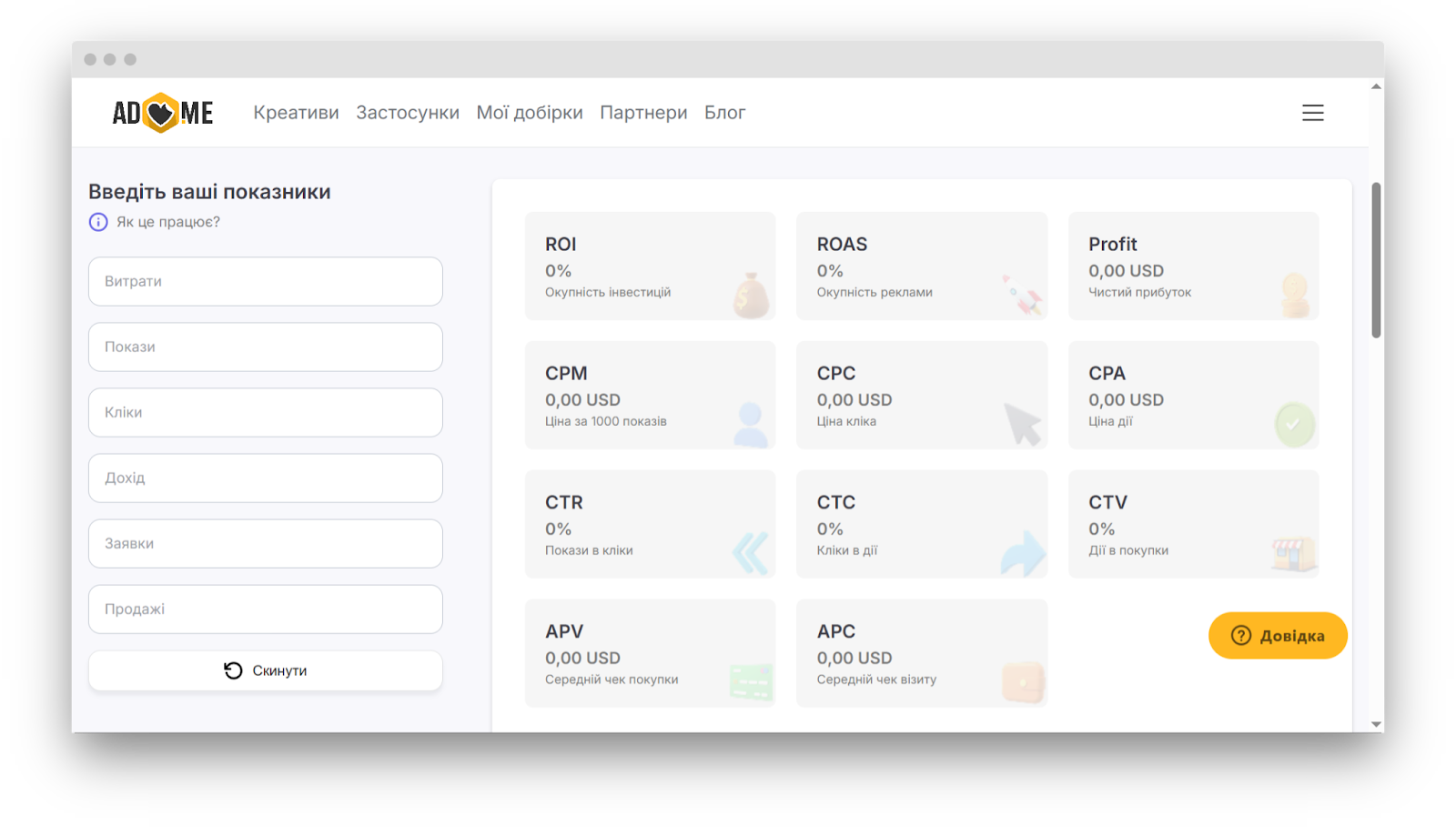The width and height of the screenshot is (1456, 835).
Task: Click the cursor arrow icon in CPC card
Action: [x=1023, y=424]
